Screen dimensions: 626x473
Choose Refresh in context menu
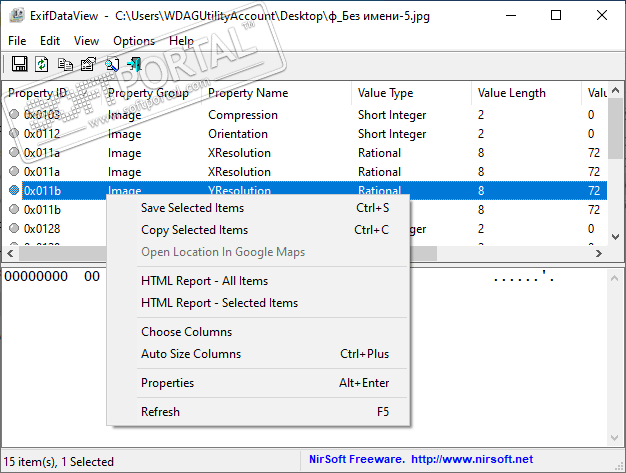point(258,412)
